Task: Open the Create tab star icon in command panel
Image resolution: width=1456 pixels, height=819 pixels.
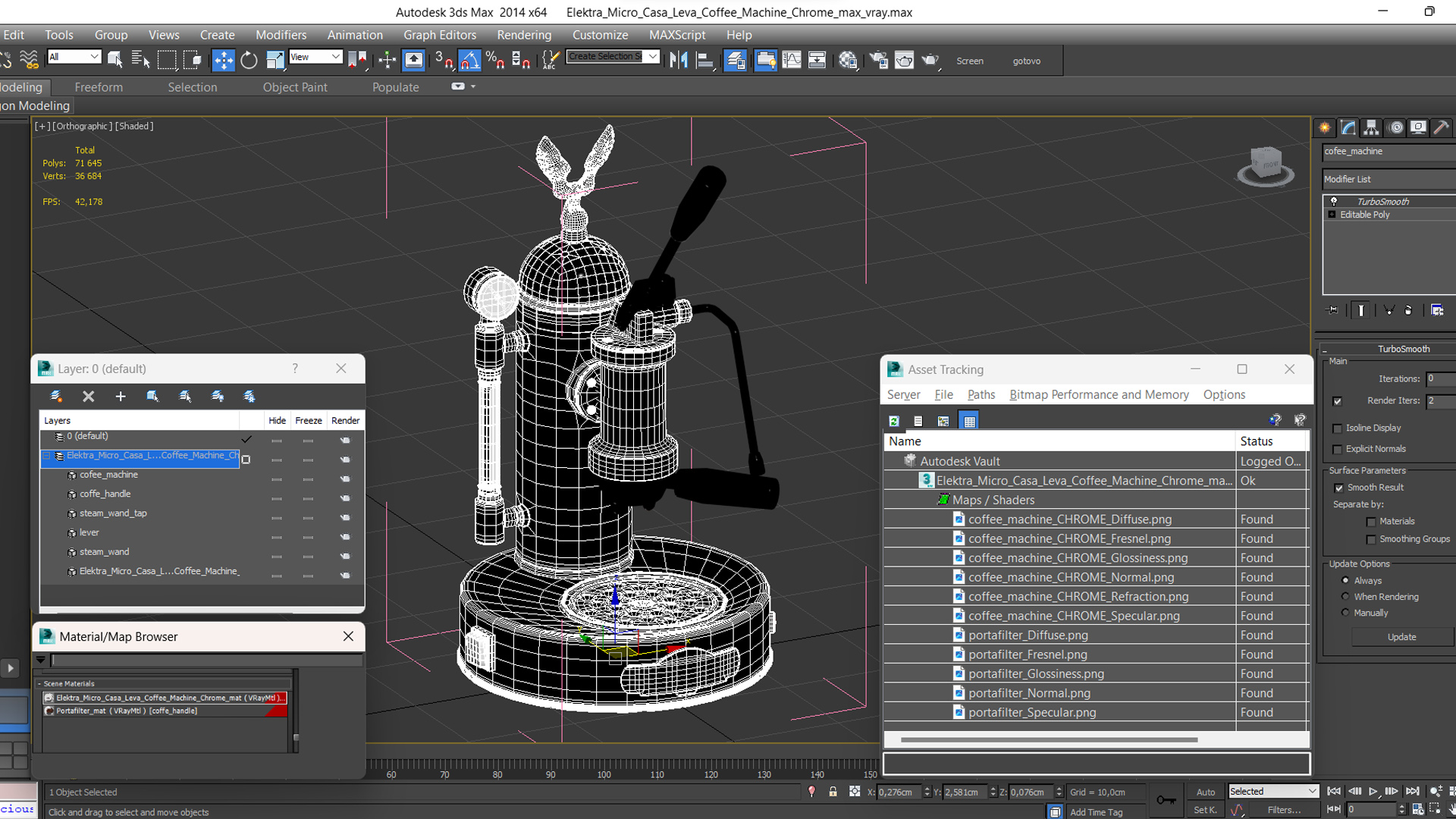Action: coord(1325,127)
